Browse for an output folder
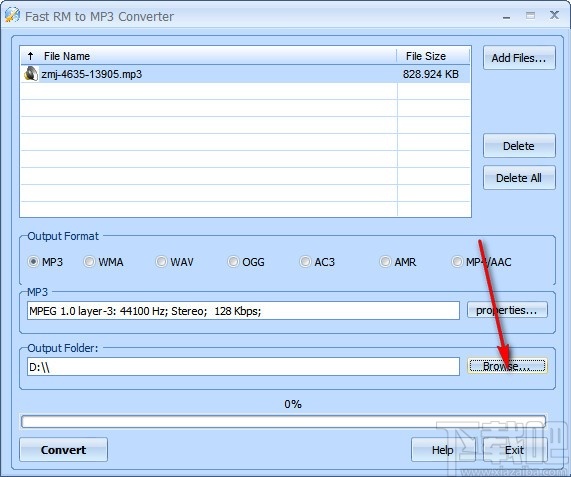 coord(507,366)
